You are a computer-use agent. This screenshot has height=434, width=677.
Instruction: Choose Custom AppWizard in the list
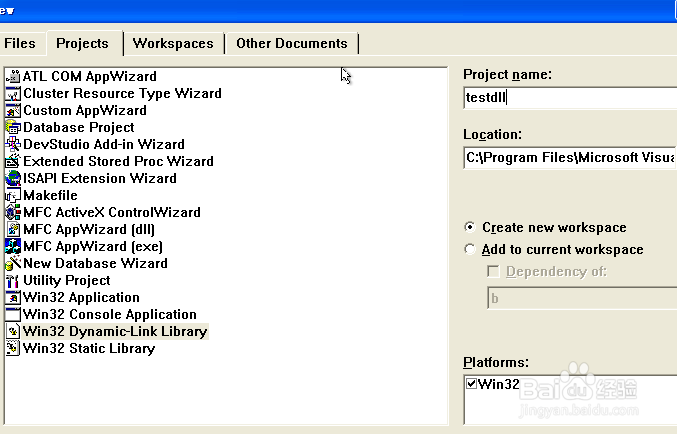tap(85, 110)
